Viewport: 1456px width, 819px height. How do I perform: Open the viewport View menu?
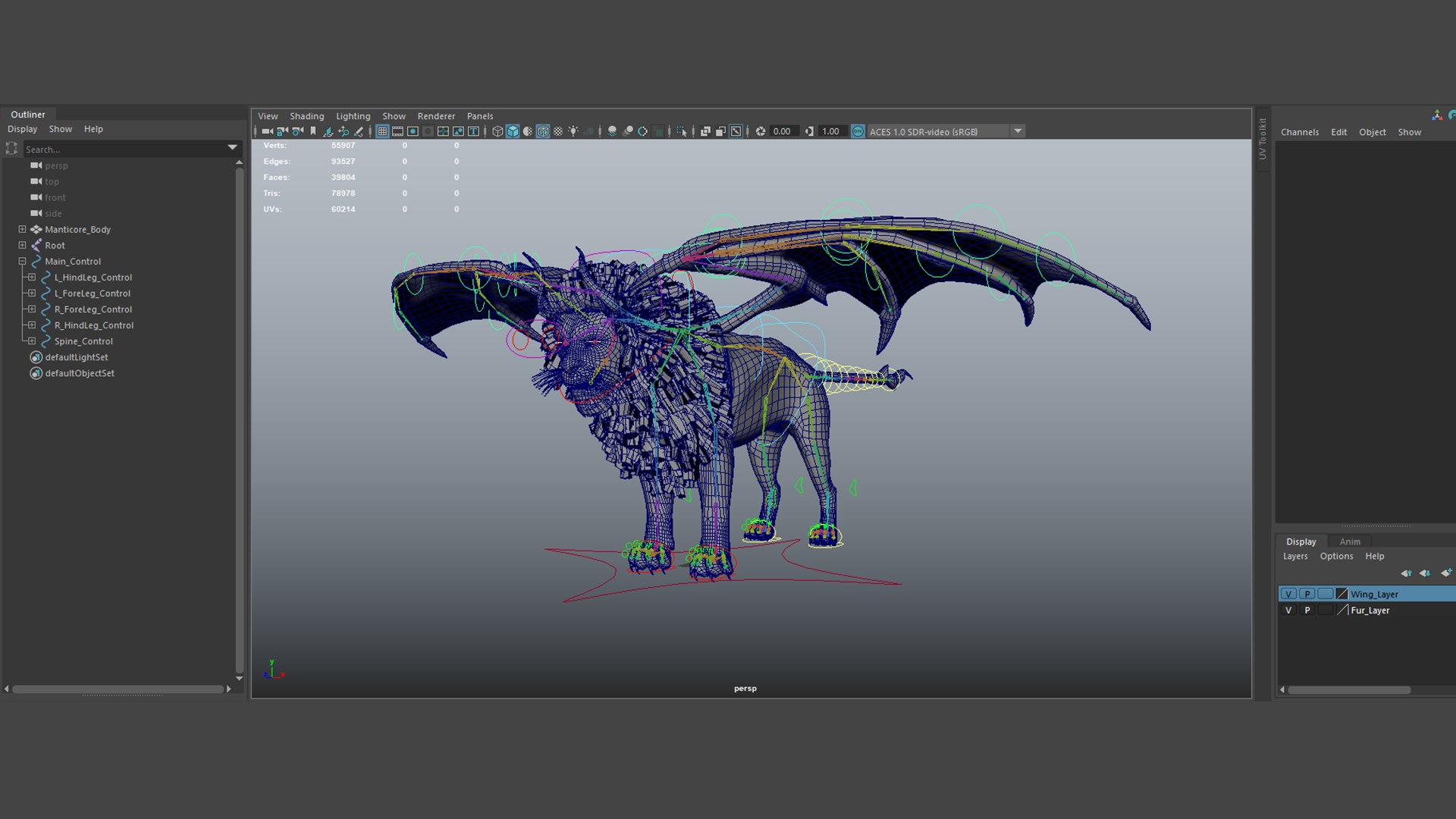pos(268,116)
